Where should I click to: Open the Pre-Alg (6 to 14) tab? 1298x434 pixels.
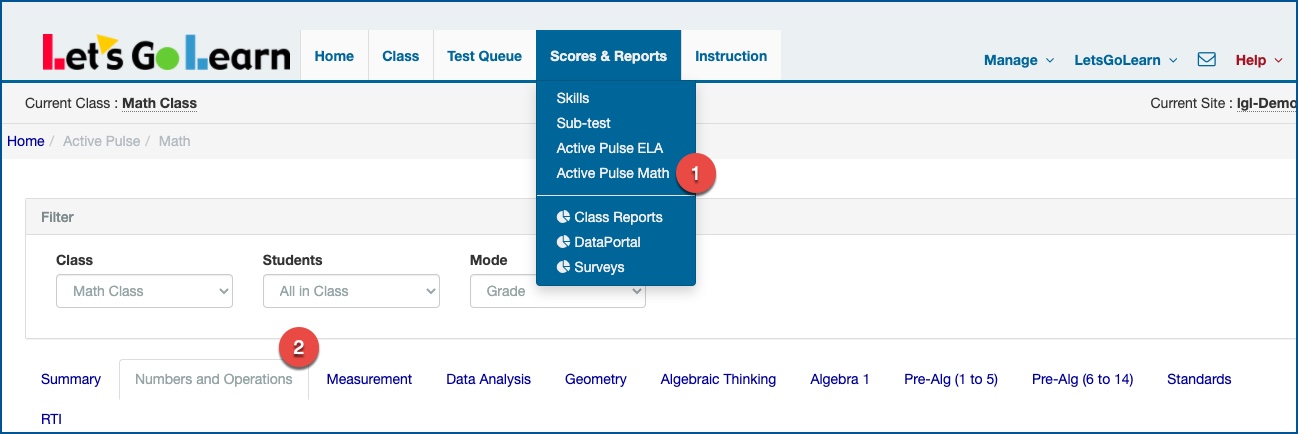[x=1082, y=379]
